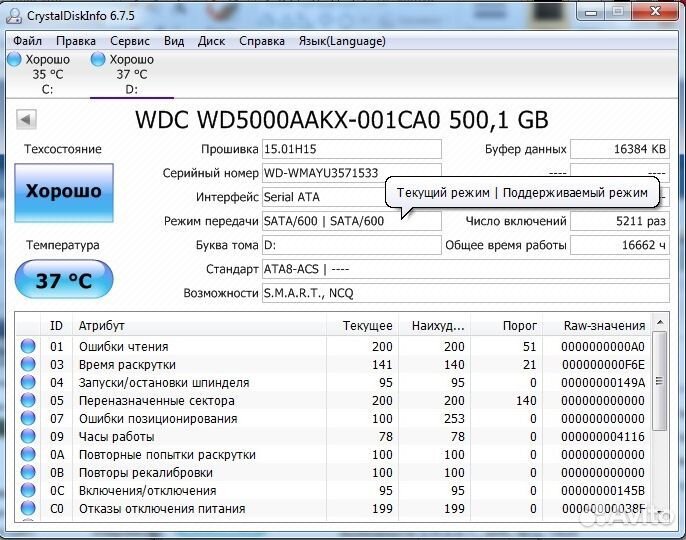Screen dimensions: 686x540
Task: Click status circle for attribute 03 Время раскрутки
Action: pyautogui.click(x=28, y=364)
